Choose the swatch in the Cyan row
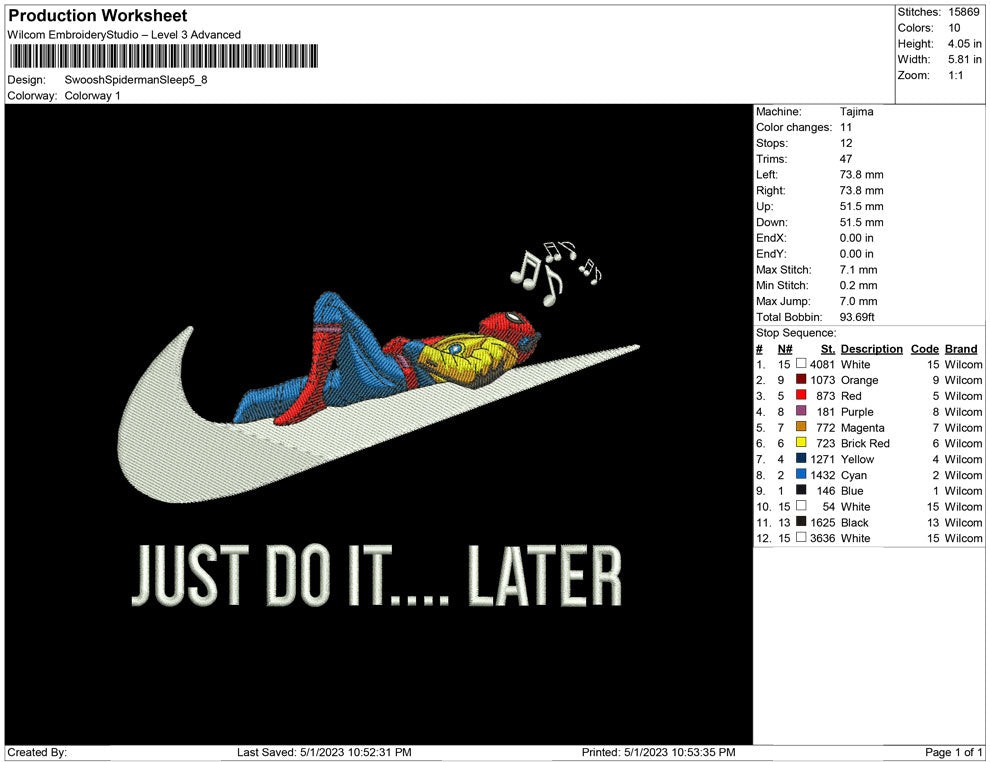 coord(801,474)
